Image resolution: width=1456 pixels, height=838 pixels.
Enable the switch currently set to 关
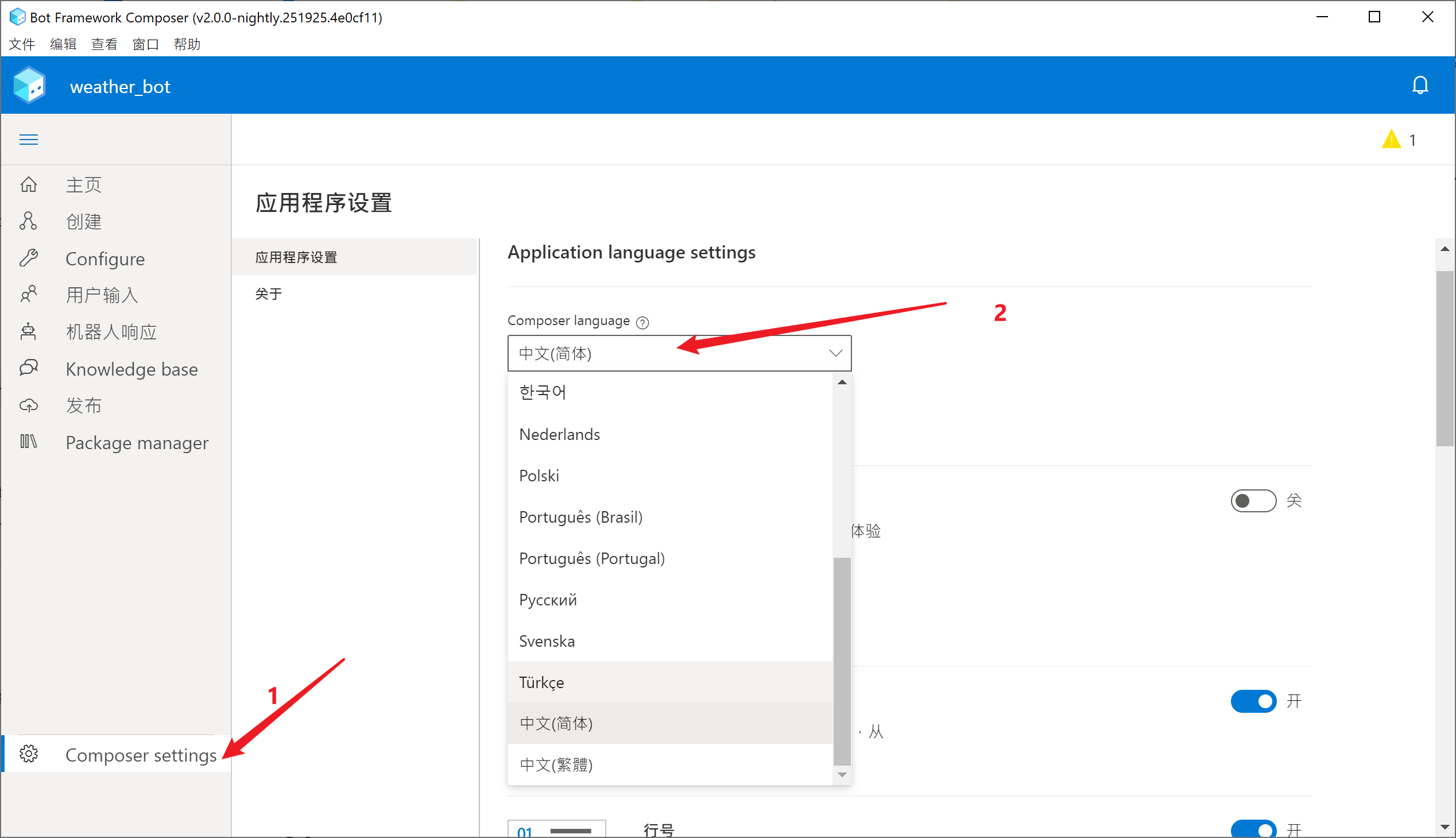[1253, 501]
